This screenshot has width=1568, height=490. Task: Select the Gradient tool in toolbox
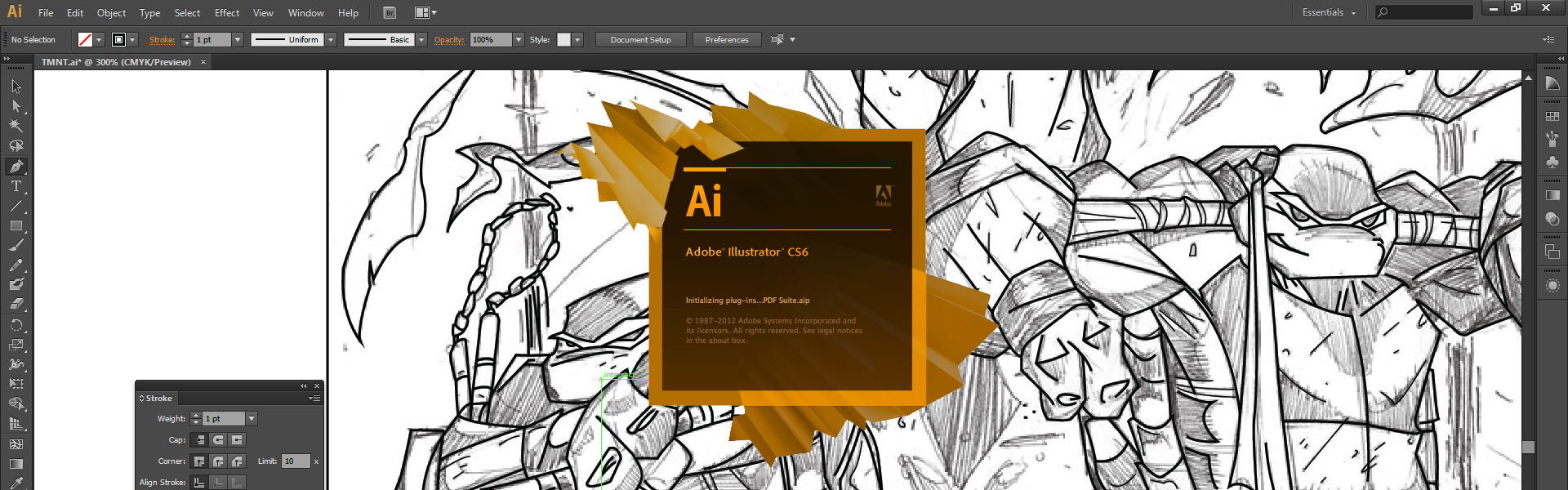coord(16,464)
